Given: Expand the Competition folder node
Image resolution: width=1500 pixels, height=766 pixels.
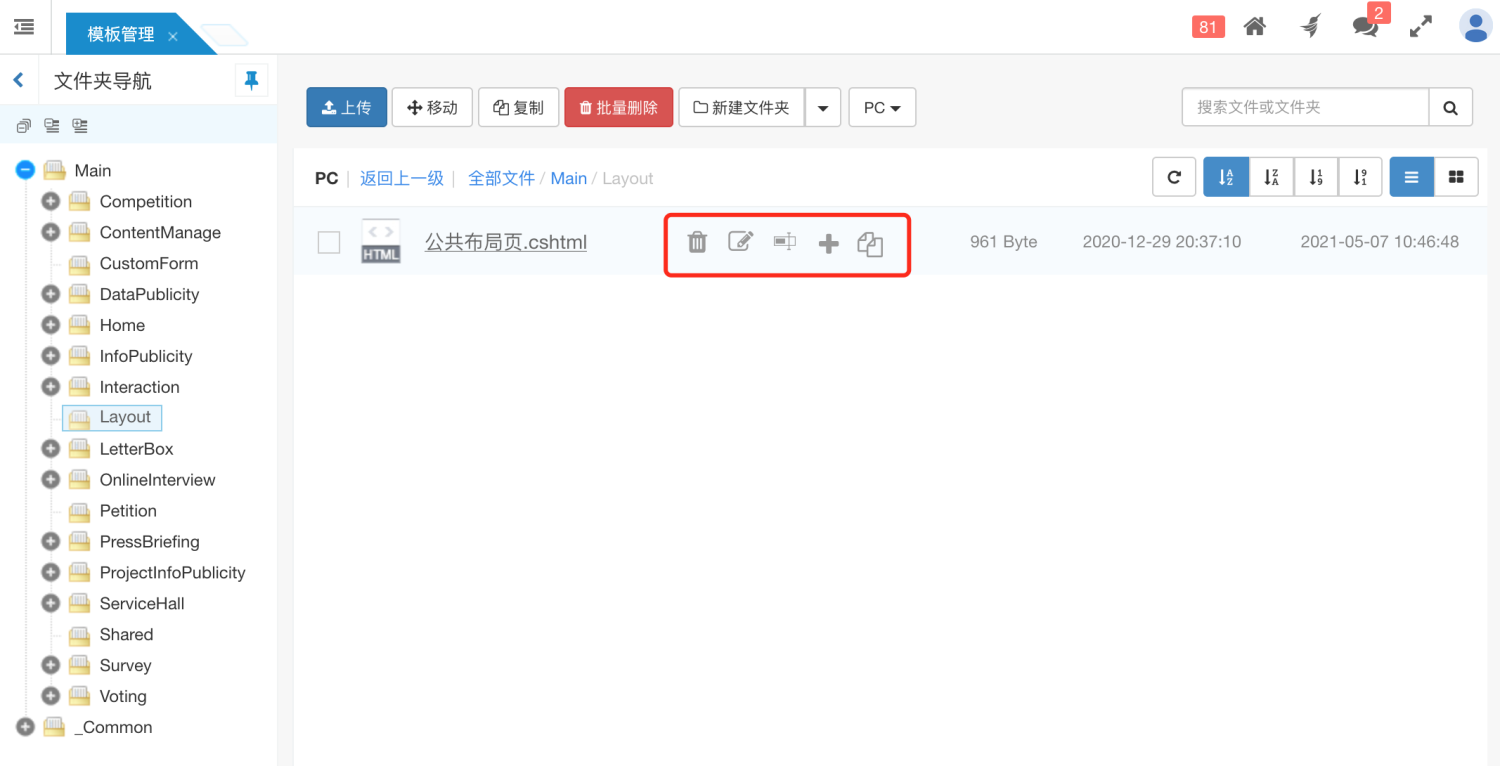Looking at the screenshot, I should 50,201.
